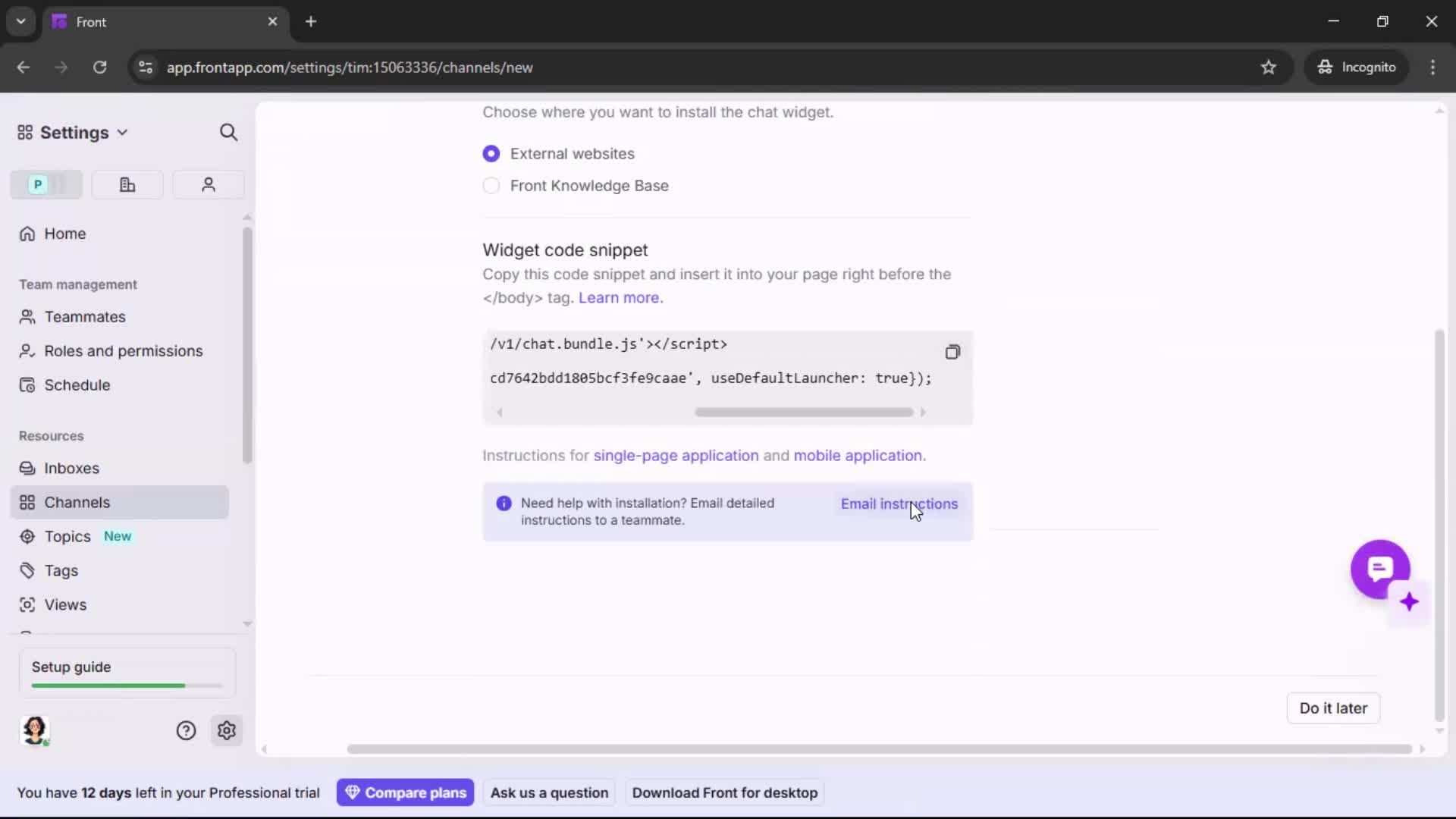Open personal settings via person icon
The width and height of the screenshot is (1456, 819).
click(208, 184)
